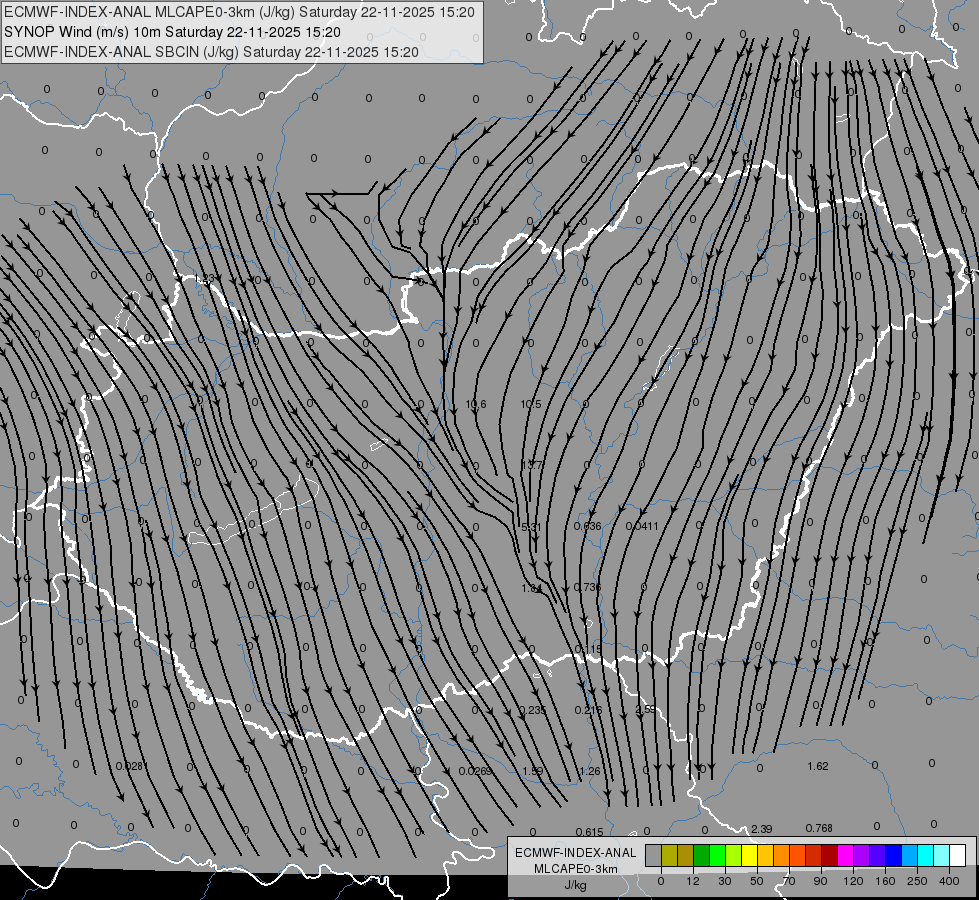Click the pure yellow legend swatch
The image size is (979, 900).
[750, 855]
